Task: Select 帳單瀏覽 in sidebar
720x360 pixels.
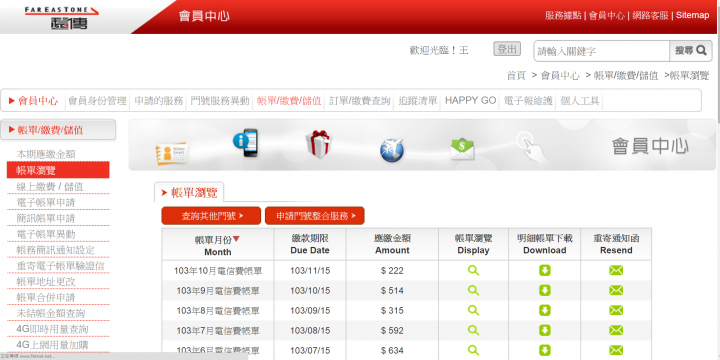Action: point(58,170)
